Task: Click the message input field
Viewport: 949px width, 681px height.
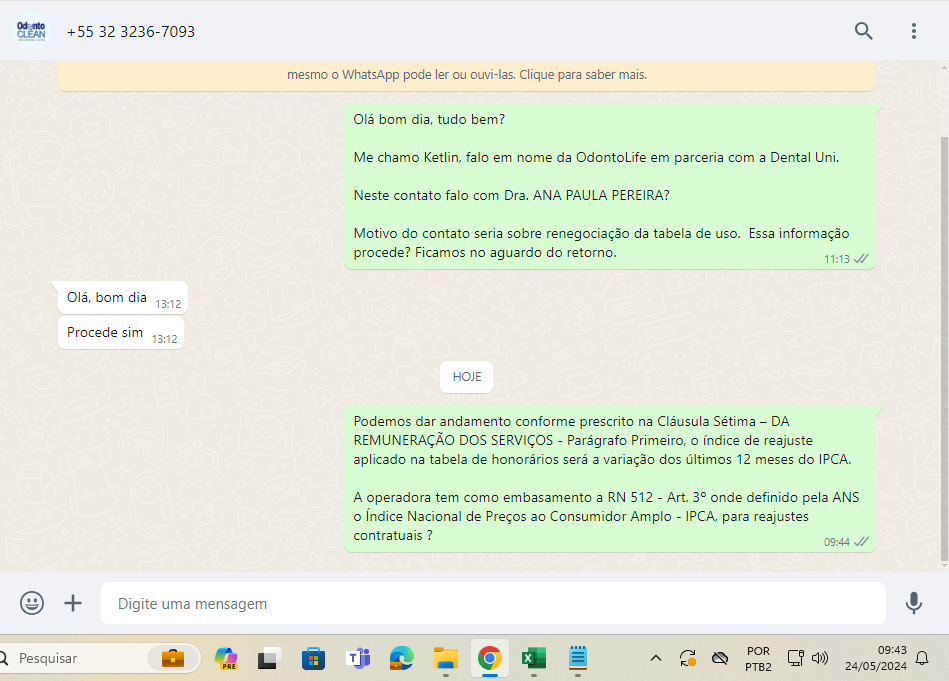Action: pos(492,604)
